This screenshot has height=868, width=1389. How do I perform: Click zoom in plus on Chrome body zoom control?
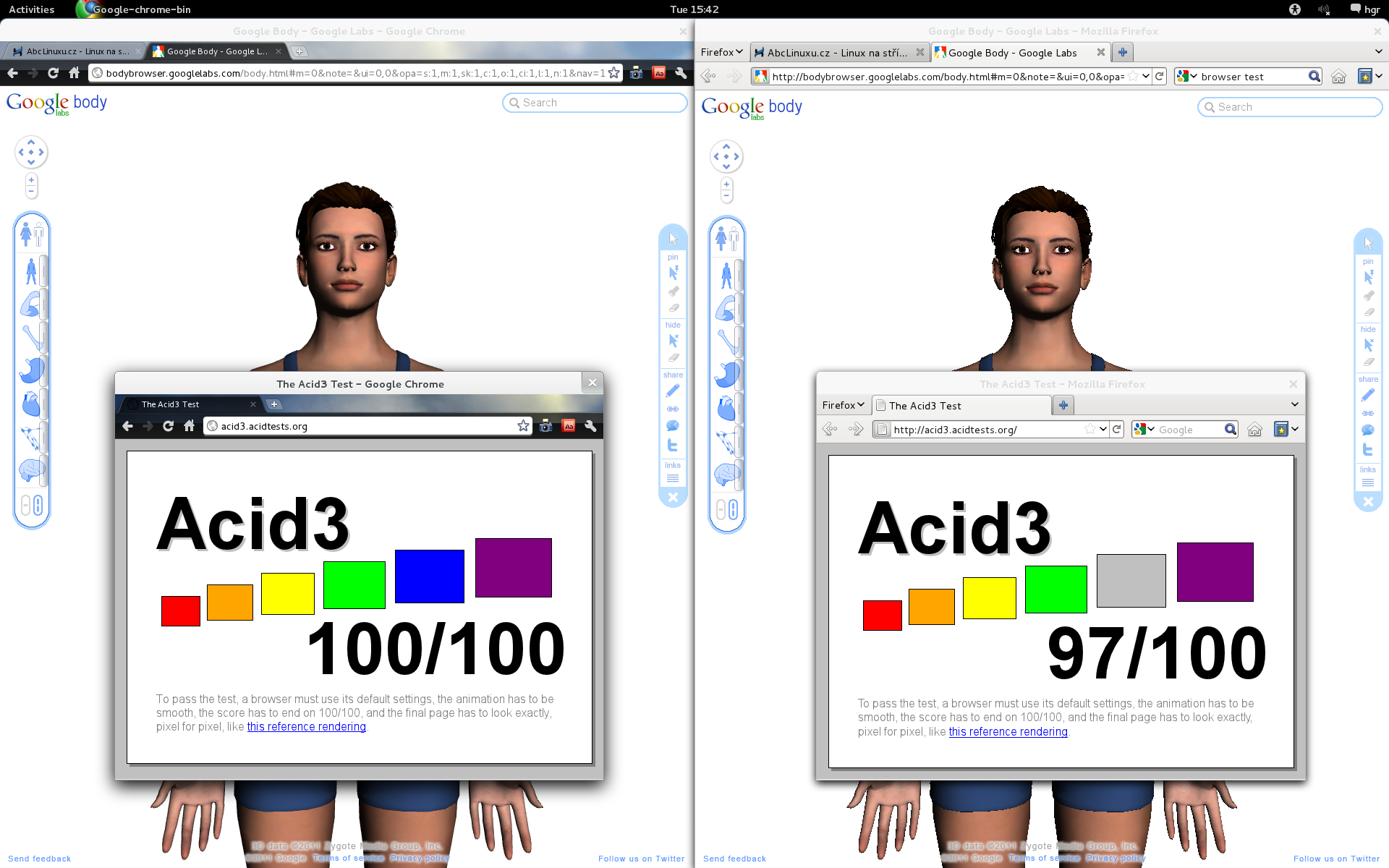[31, 180]
